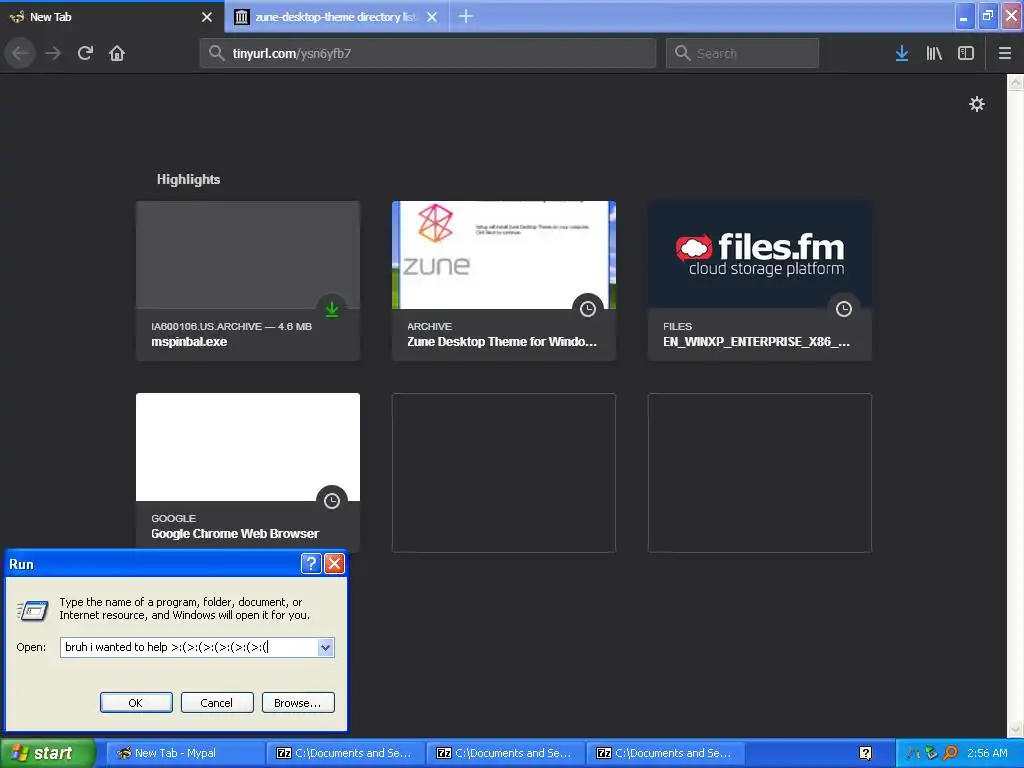Click the Run program icon in the dialog
The image size is (1024, 768).
point(32,611)
